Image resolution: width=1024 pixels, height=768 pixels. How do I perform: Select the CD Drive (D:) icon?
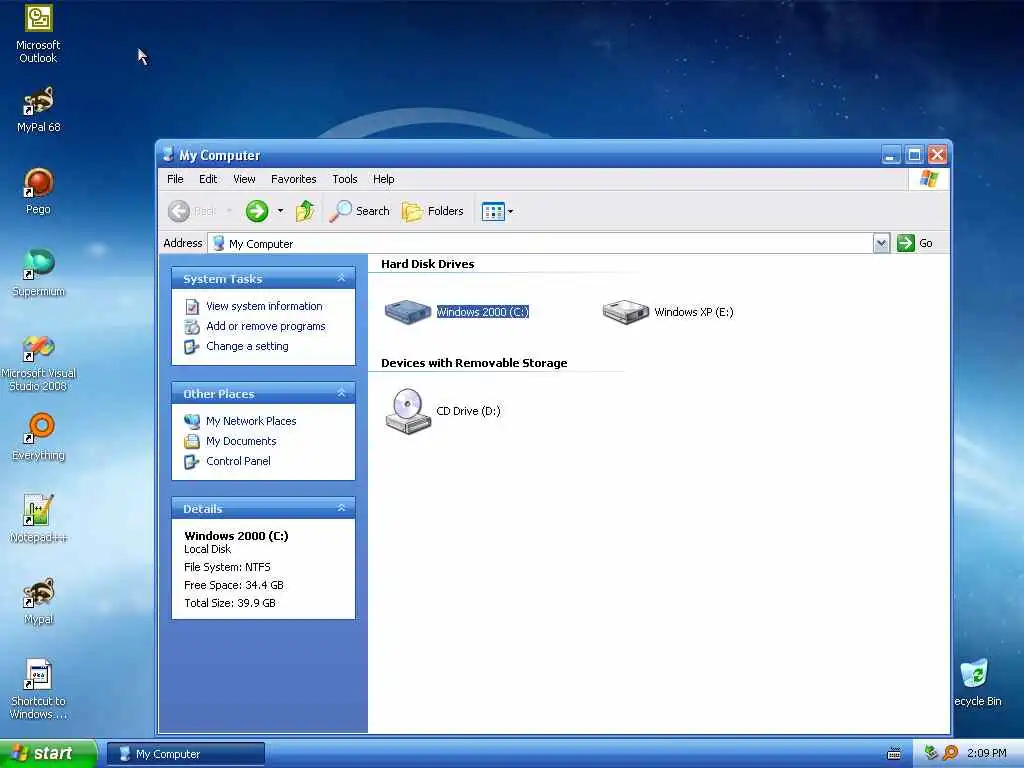point(408,411)
